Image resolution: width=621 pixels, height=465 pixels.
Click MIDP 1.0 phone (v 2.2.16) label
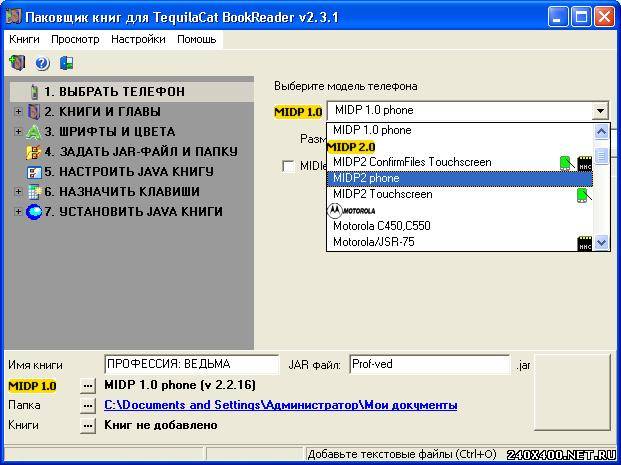180,385
